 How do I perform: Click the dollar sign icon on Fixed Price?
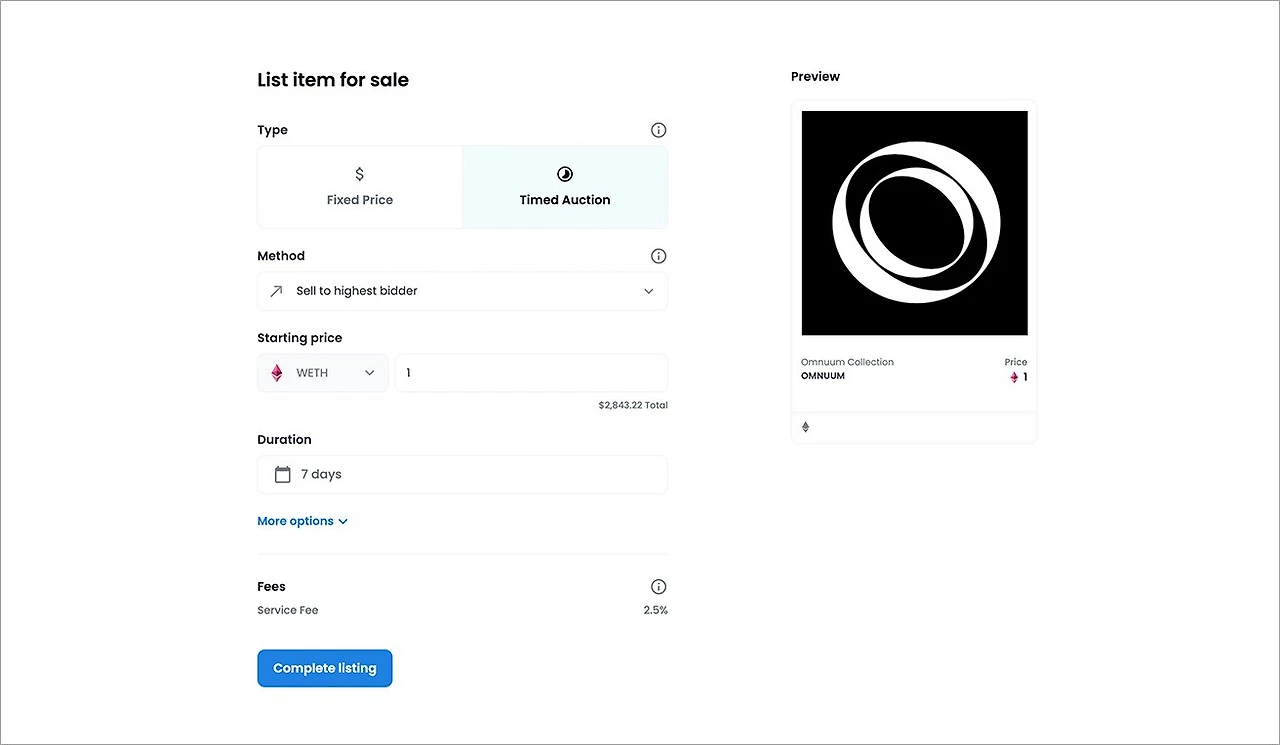360,175
